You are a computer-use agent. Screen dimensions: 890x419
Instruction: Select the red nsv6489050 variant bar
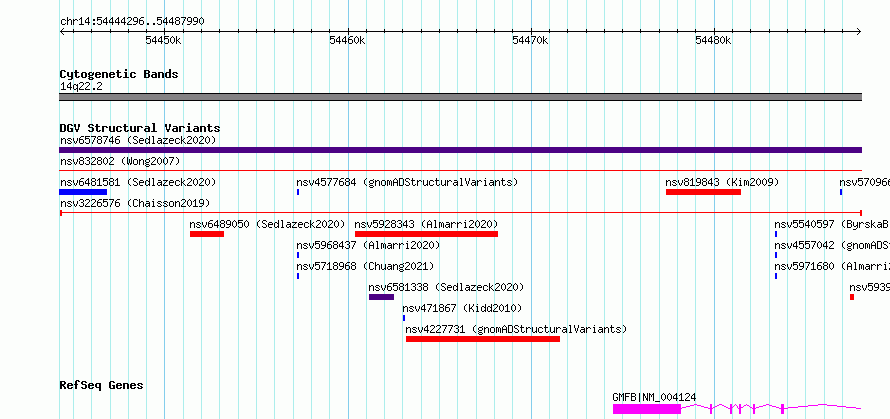coord(207,234)
